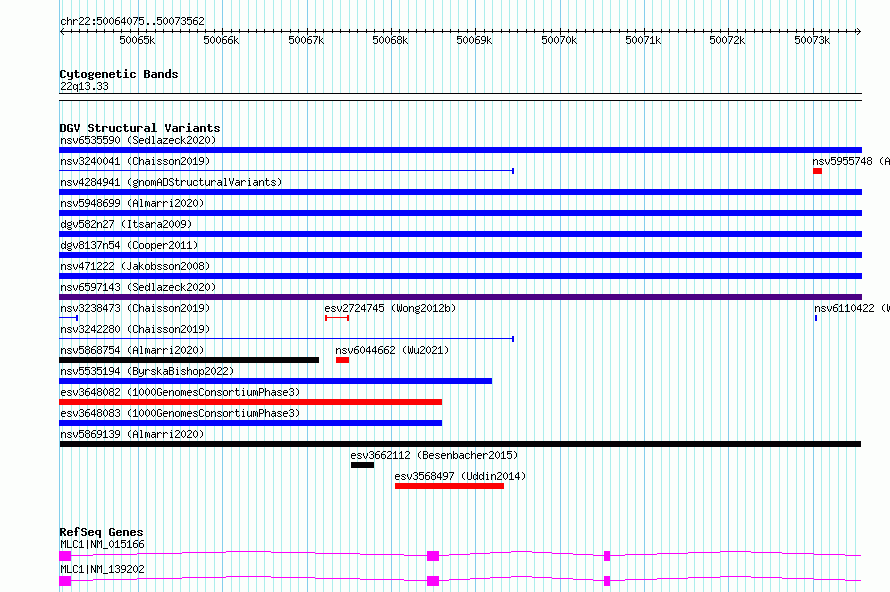Screen dimensions: 890x592
Task: Click the 50073k ruler tick label
Action: (x=812, y=40)
